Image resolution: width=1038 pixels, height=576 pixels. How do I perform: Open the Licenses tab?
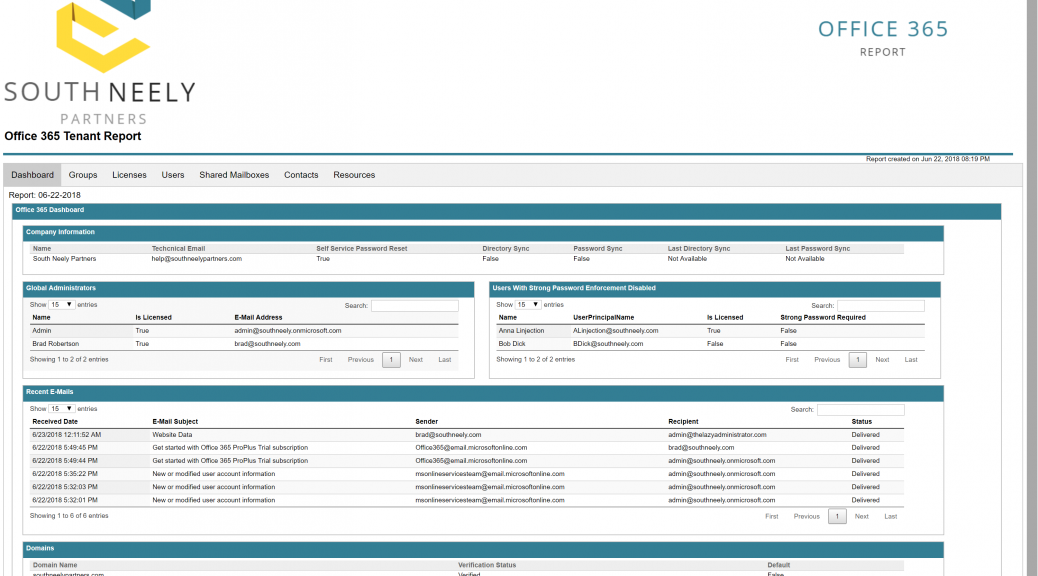tap(129, 175)
